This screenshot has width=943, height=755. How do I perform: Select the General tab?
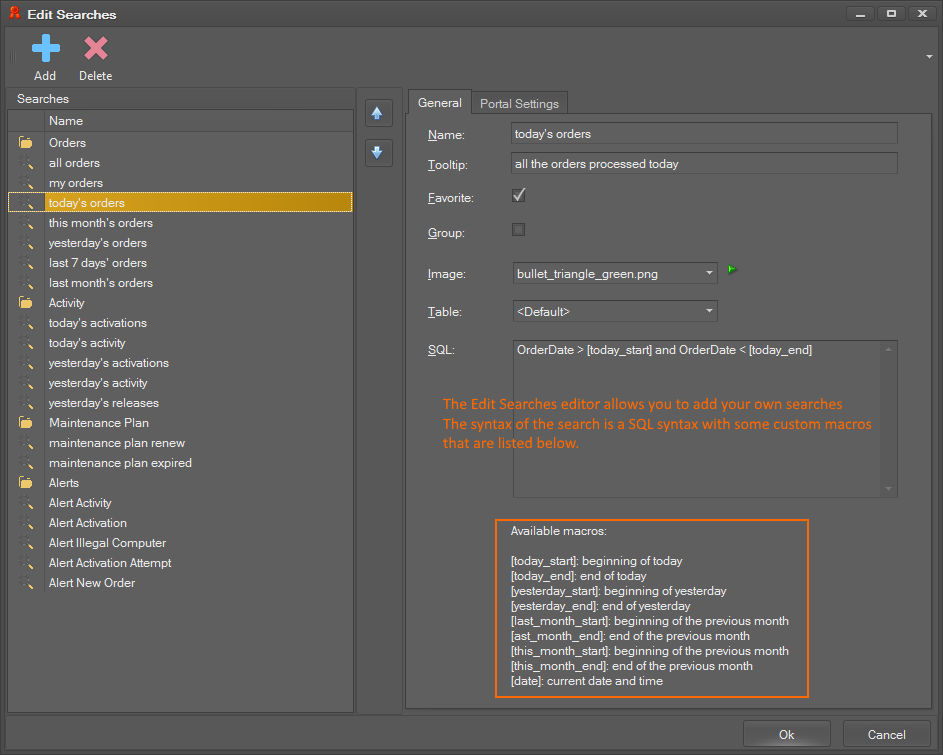pos(440,103)
